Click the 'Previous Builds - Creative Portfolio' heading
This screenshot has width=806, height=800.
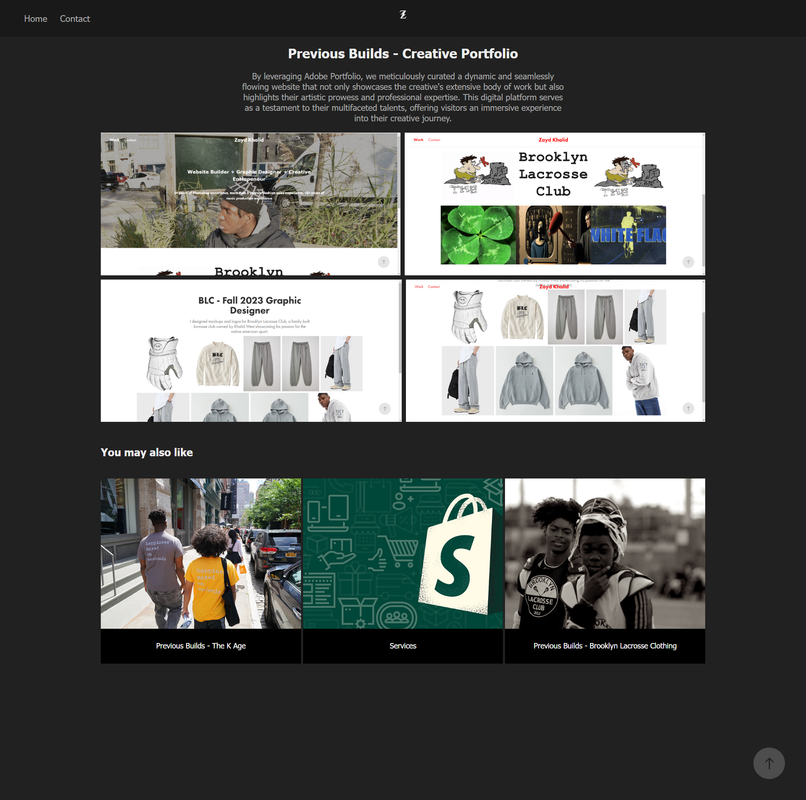(x=403, y=54)
